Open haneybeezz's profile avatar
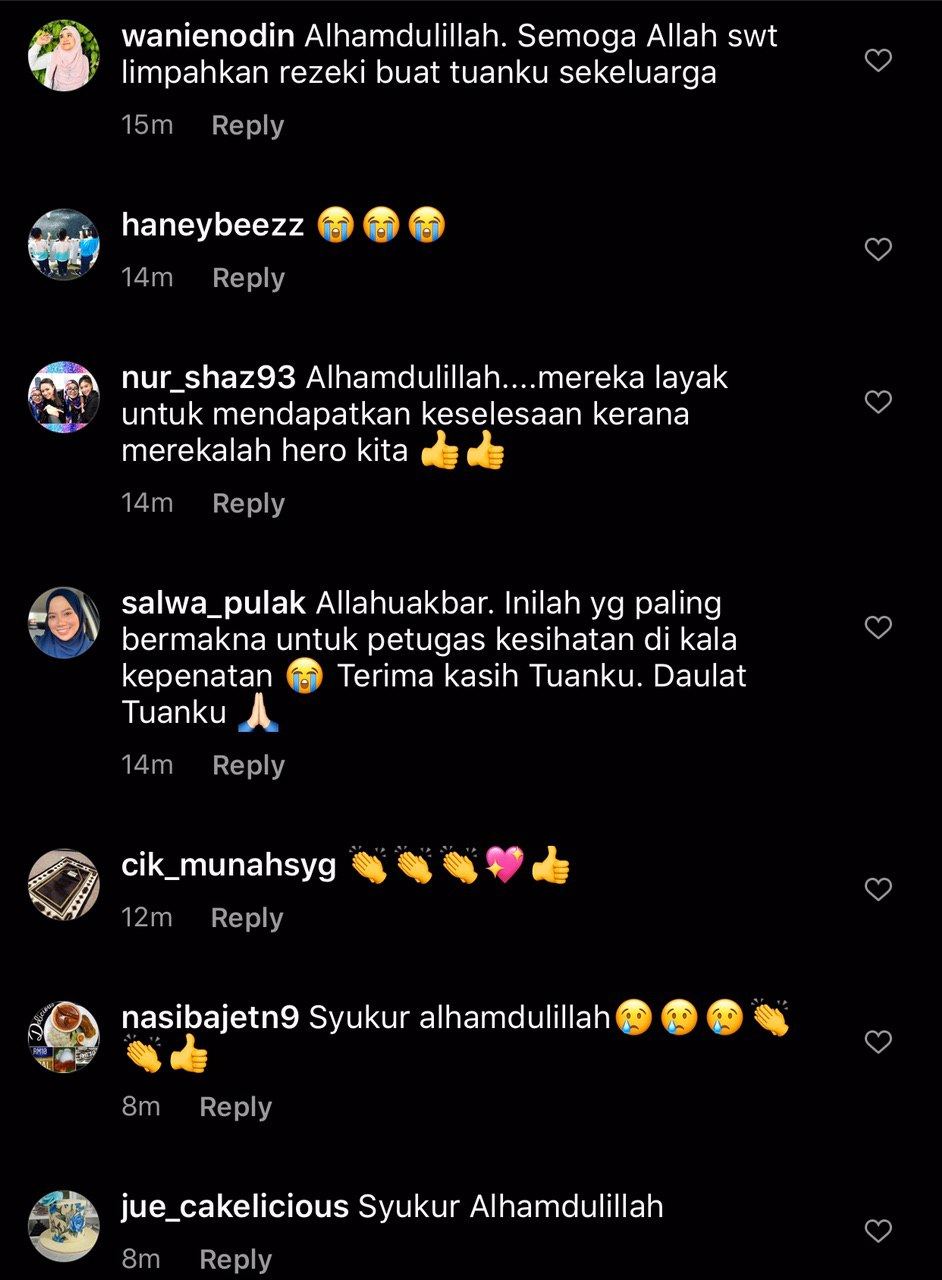Viewport: 942px width, 1280px height. [x=64, y=244]
